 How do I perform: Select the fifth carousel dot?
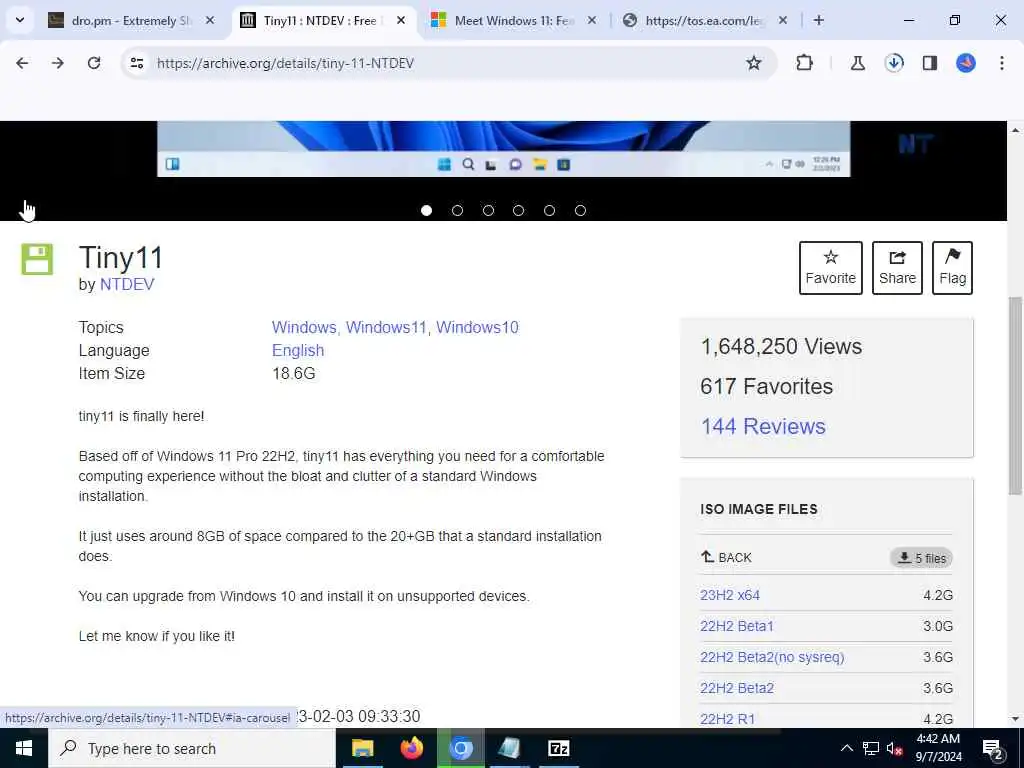[x=549, y=210]
